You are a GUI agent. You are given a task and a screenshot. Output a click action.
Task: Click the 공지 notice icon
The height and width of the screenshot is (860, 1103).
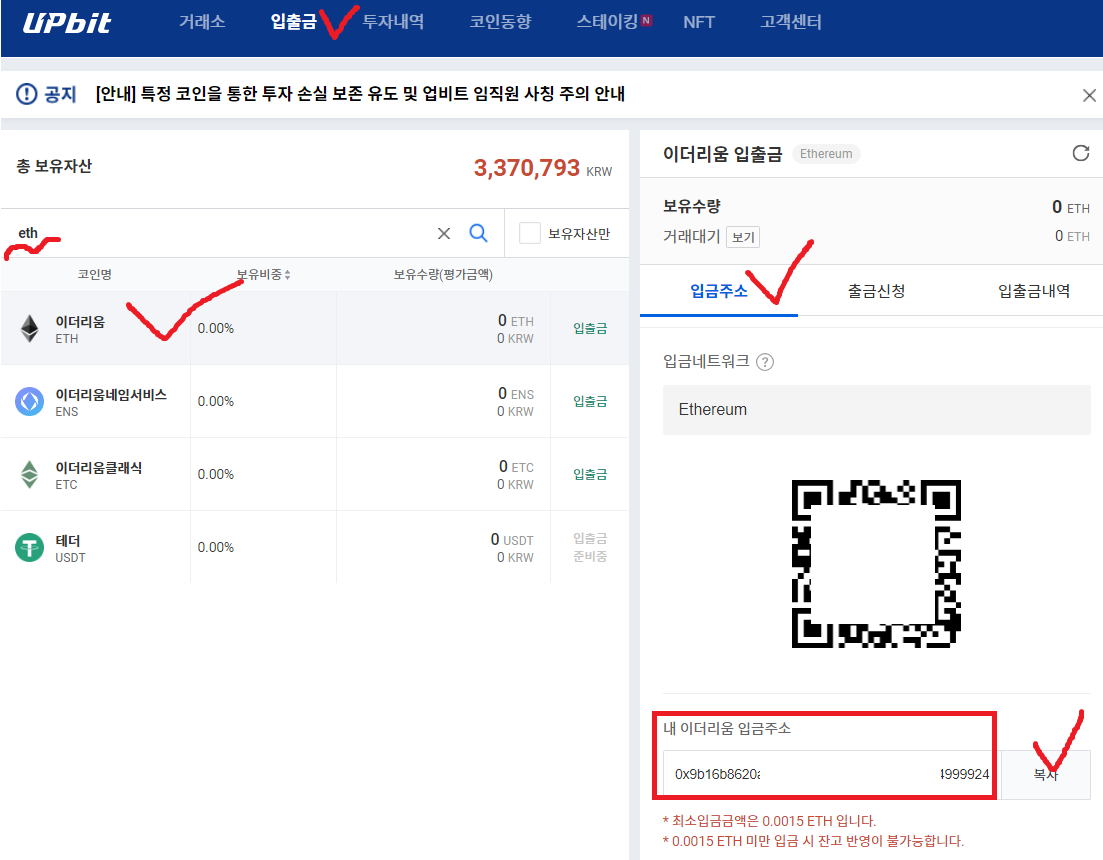pos(27,94)
